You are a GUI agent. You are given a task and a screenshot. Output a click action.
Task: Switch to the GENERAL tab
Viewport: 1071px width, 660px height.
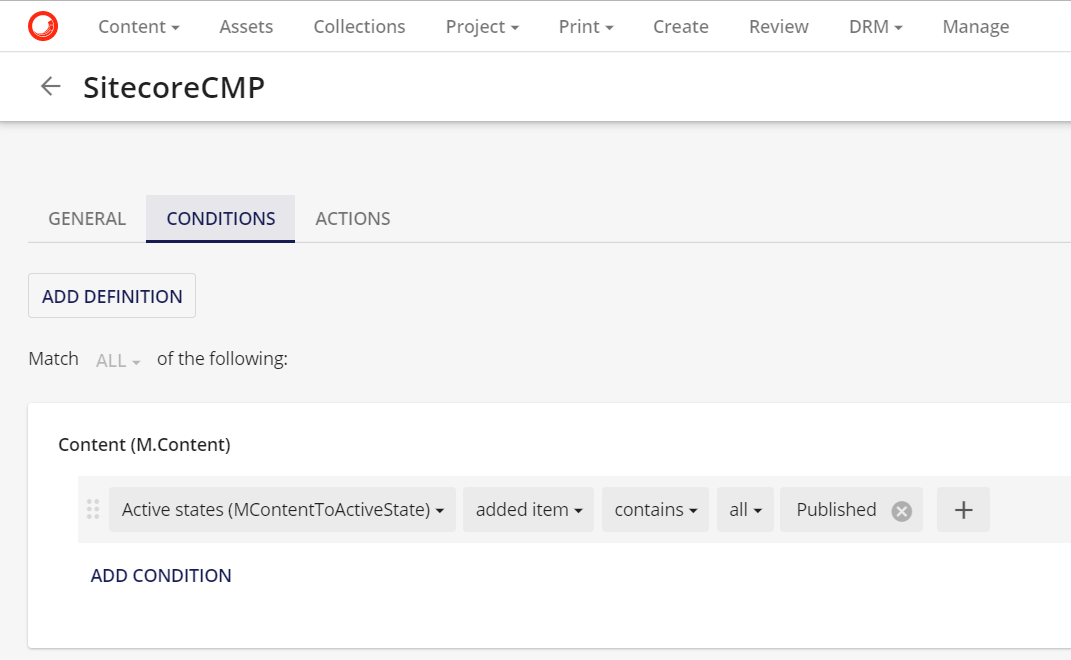[87, 218]
